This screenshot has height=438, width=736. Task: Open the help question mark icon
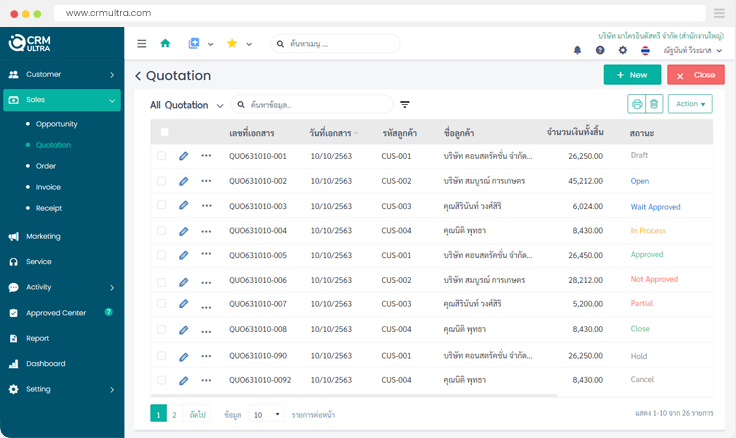coord(600,50)
